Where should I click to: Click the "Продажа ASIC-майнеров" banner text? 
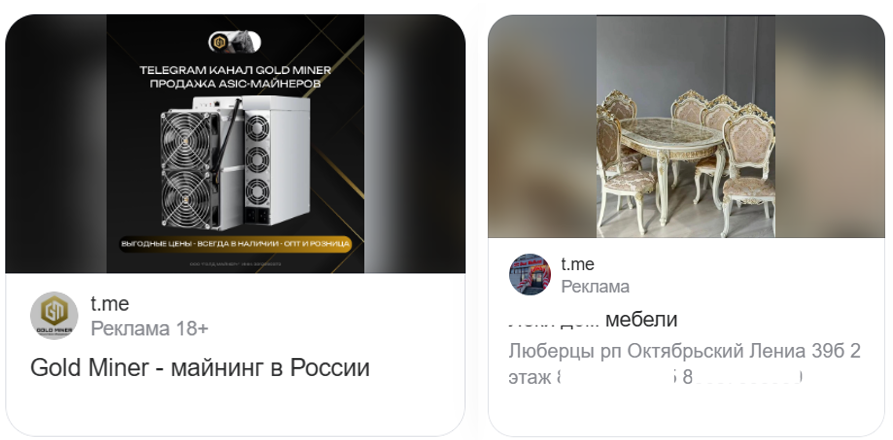pos(235,84)
